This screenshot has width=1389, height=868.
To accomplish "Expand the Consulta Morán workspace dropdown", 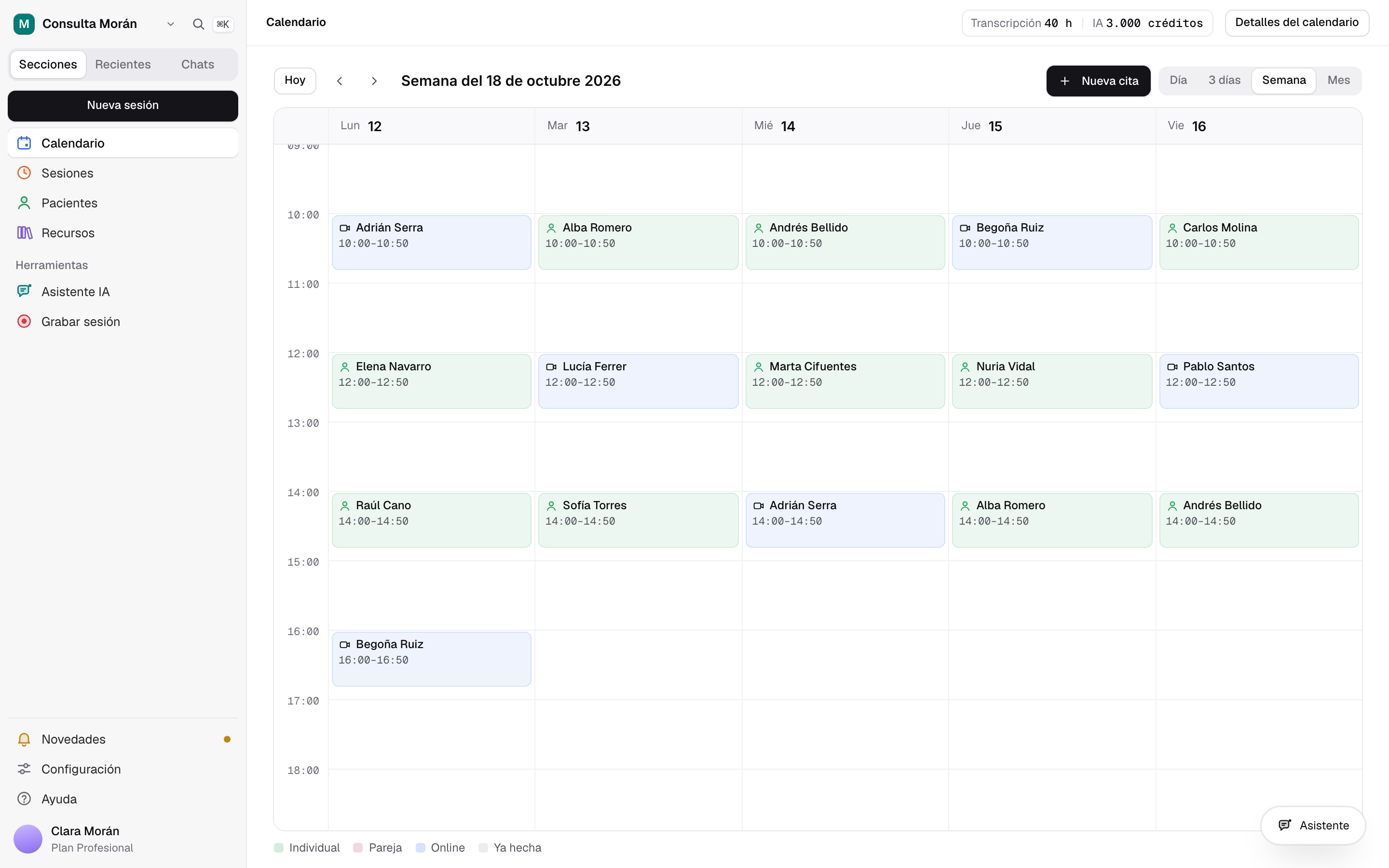I will tap(170, 24).
